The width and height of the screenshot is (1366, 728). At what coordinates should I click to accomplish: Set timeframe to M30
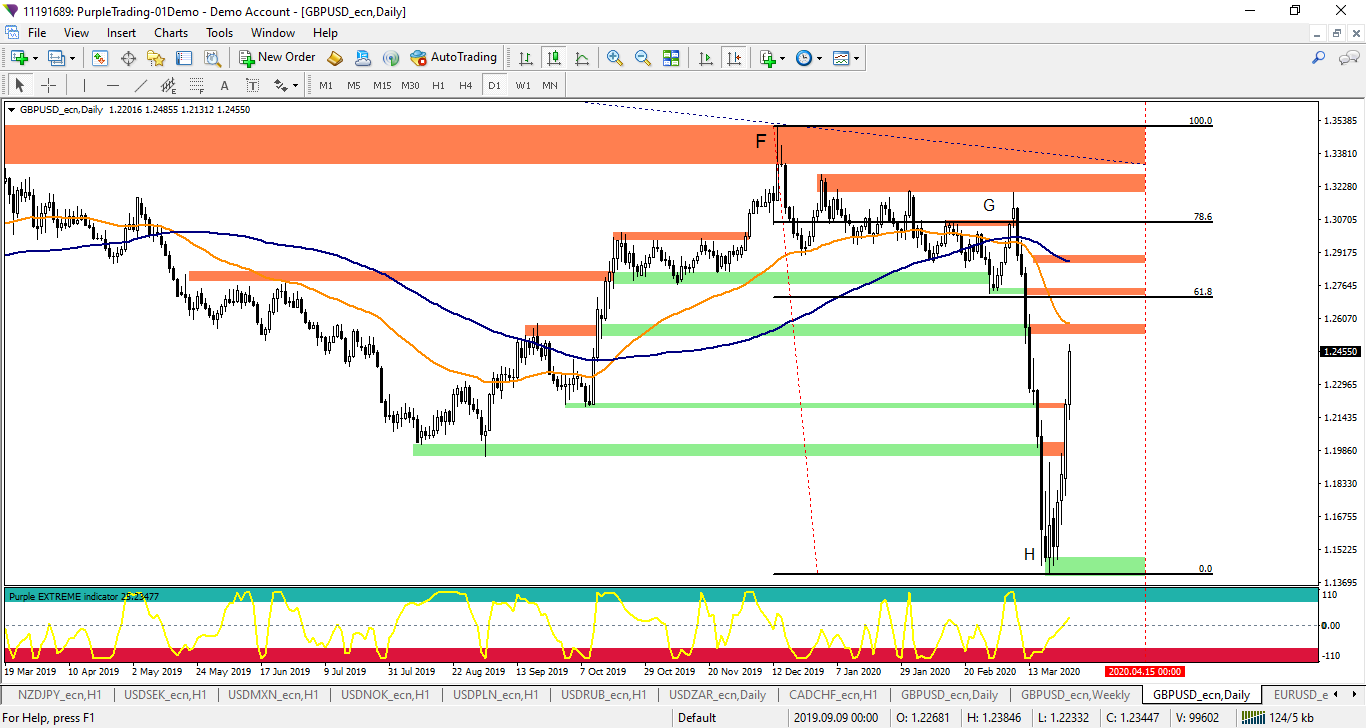pos(410,85)
